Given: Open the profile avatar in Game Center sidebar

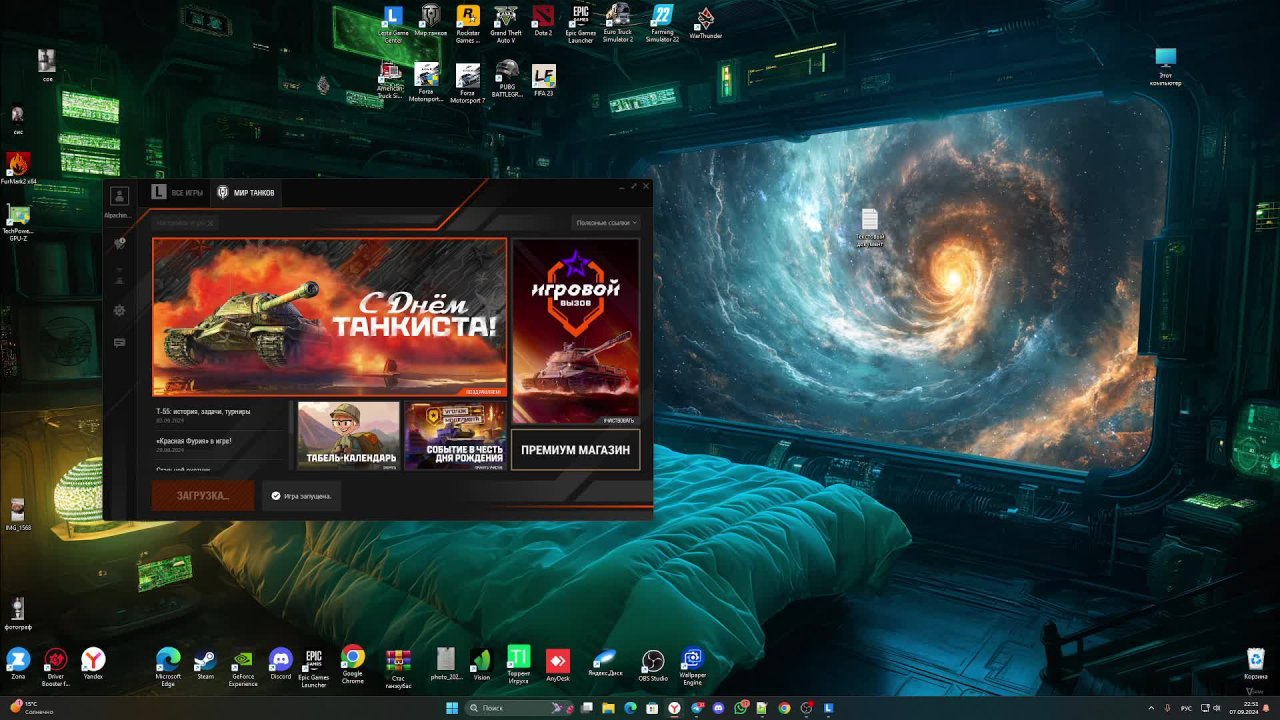Looking at the screenshot, I should tap(119, 196).
